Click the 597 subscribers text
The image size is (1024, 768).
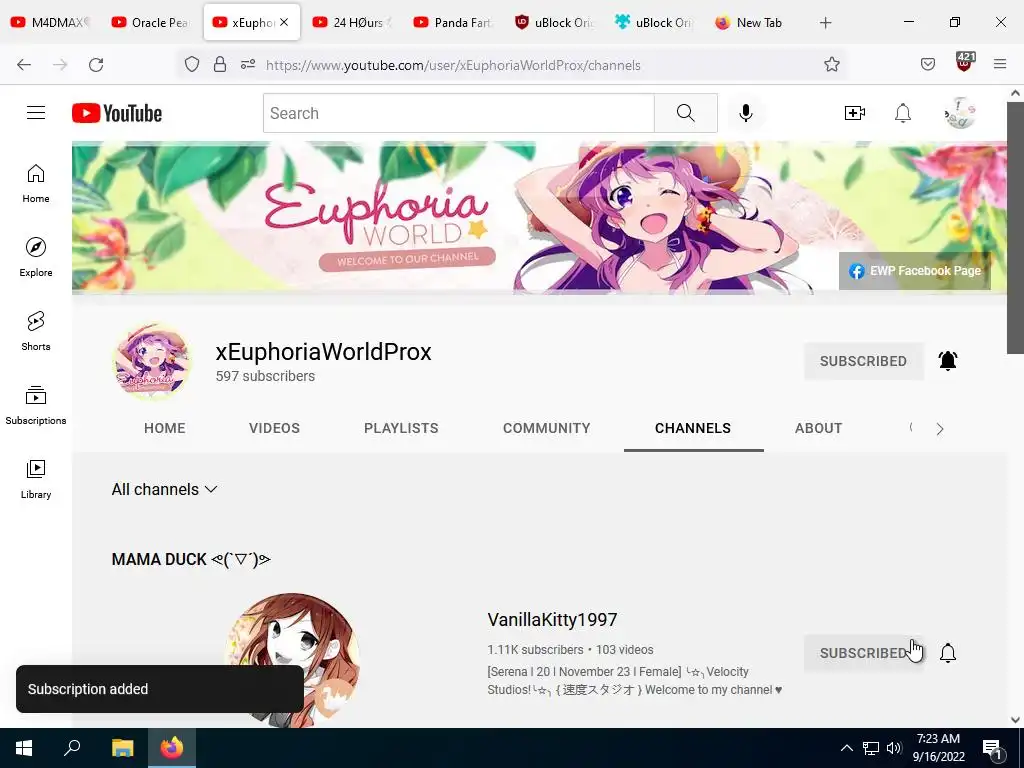coord(265,376)
